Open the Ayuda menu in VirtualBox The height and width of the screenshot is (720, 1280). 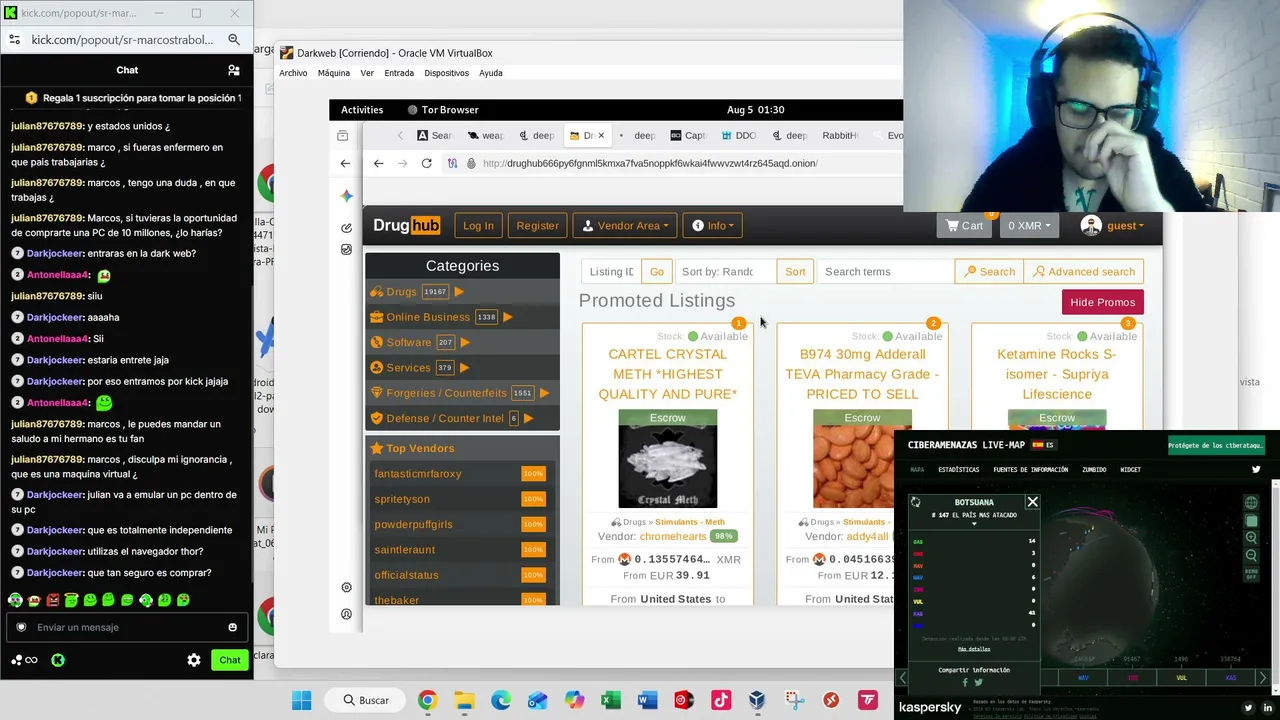(x=490, y=73)
